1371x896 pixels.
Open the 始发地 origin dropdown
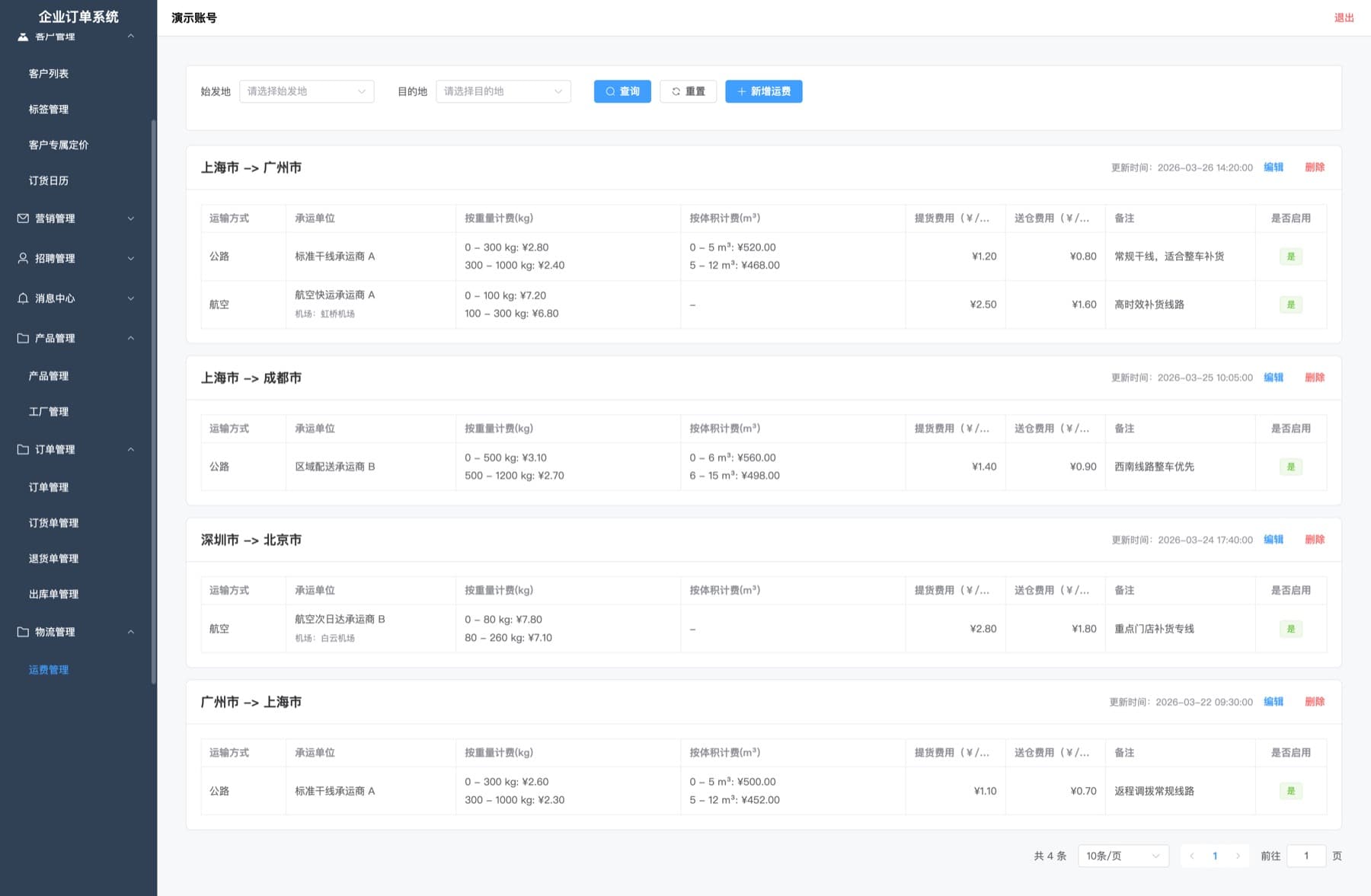click(307, 91)
